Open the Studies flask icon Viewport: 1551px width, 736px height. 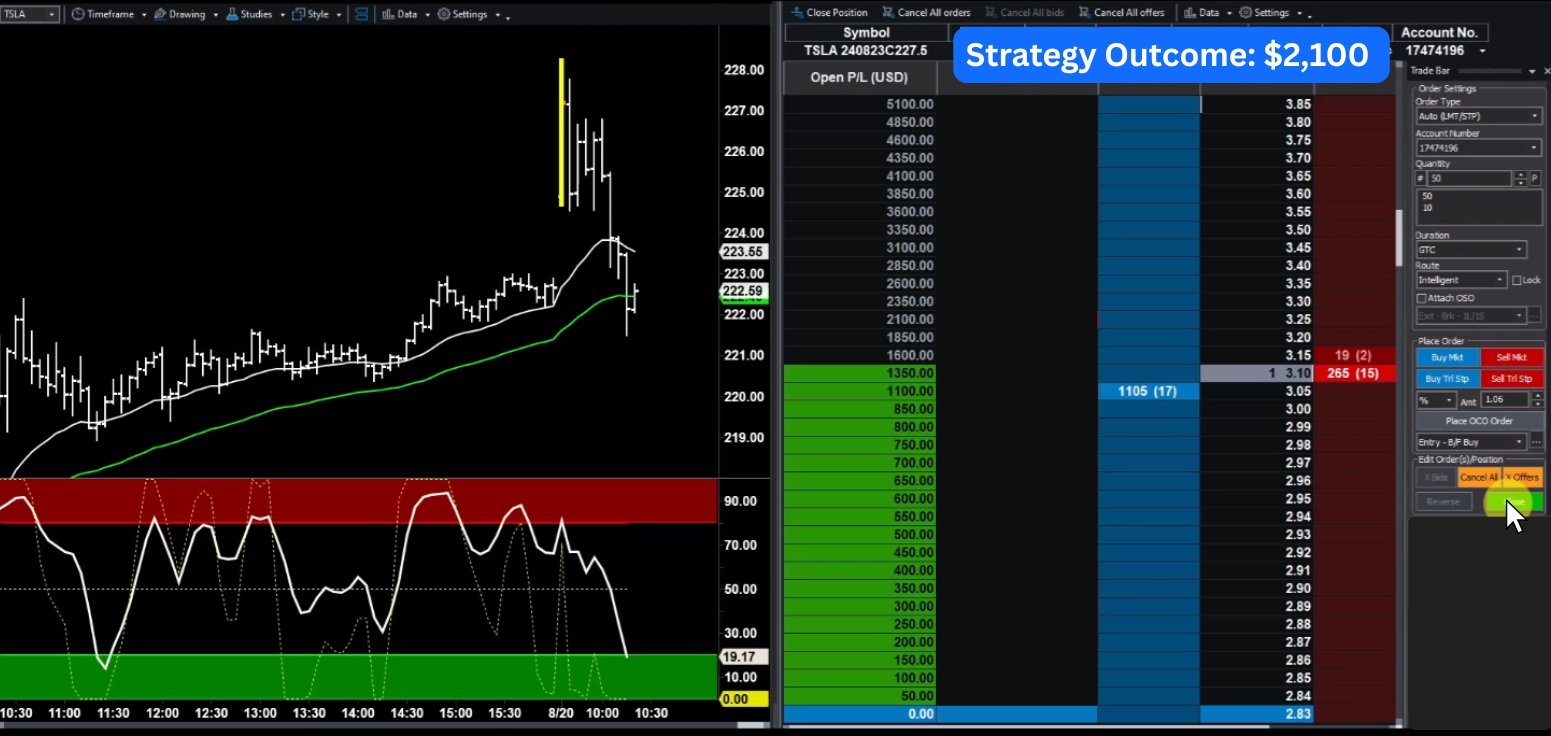(232, 15)
